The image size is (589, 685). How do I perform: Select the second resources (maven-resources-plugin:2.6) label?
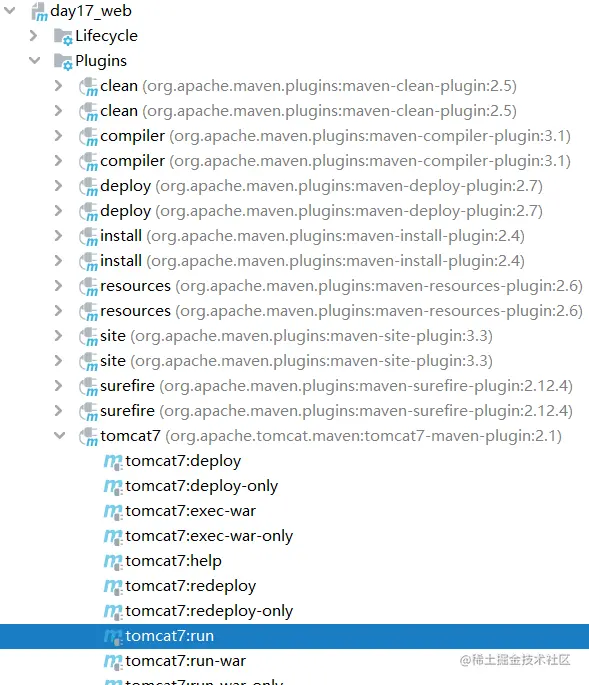click(x=341, y=311)
